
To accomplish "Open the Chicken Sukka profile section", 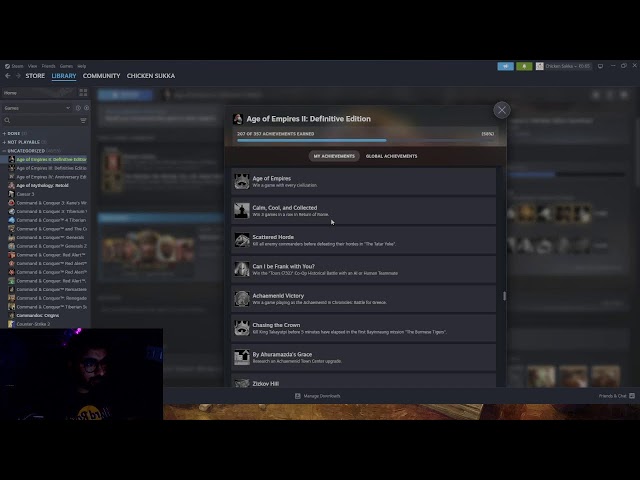I will (151, 76).
